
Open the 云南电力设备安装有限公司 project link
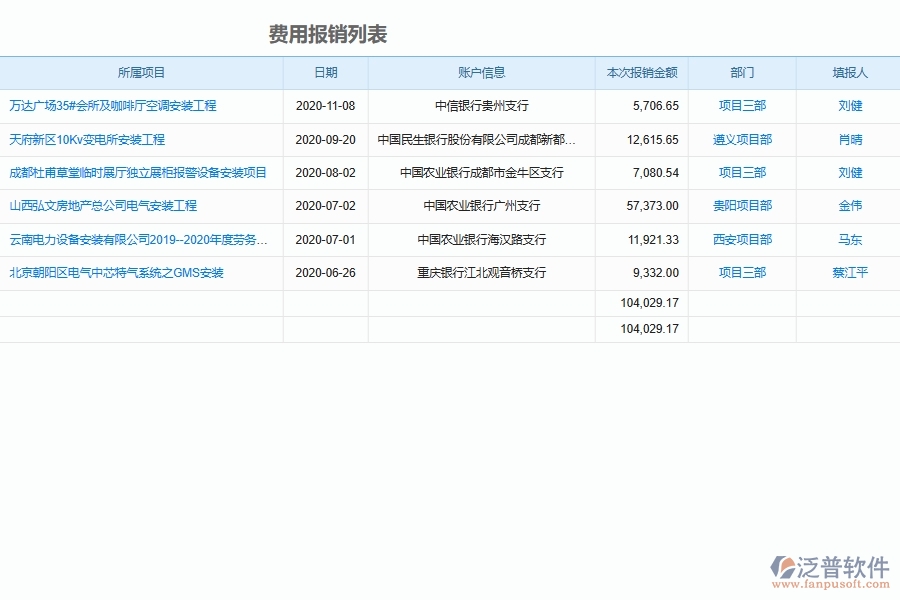[x=133, y=239]
